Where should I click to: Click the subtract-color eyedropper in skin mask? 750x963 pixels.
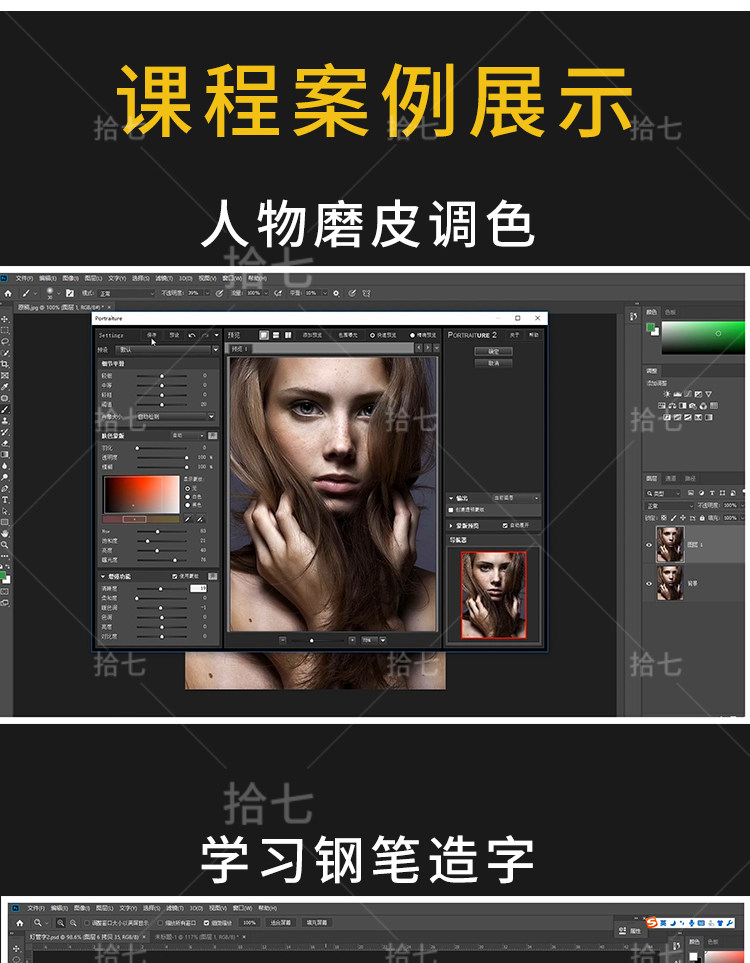[x=200, y=519]
